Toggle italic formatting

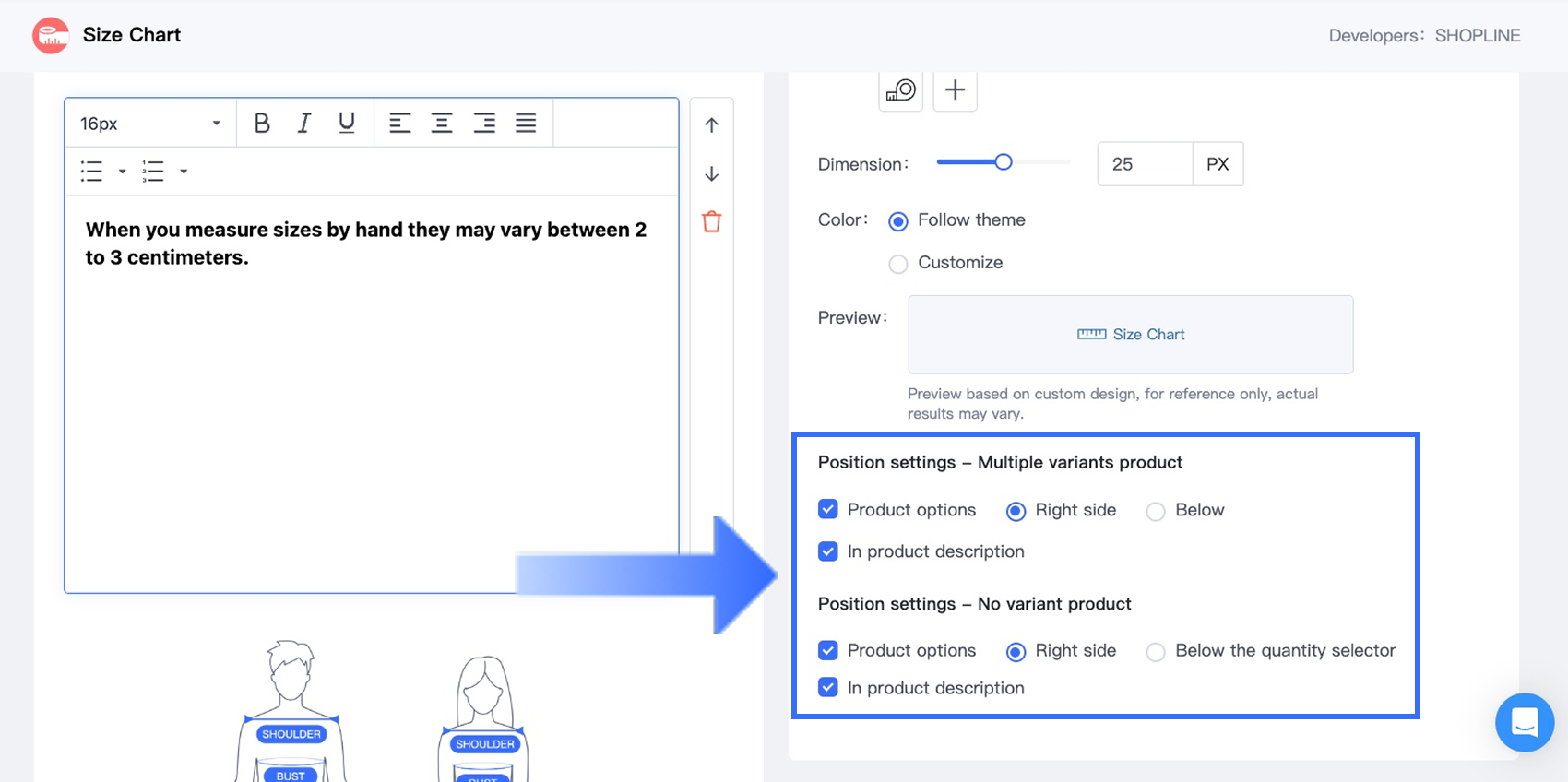[304, 123]
